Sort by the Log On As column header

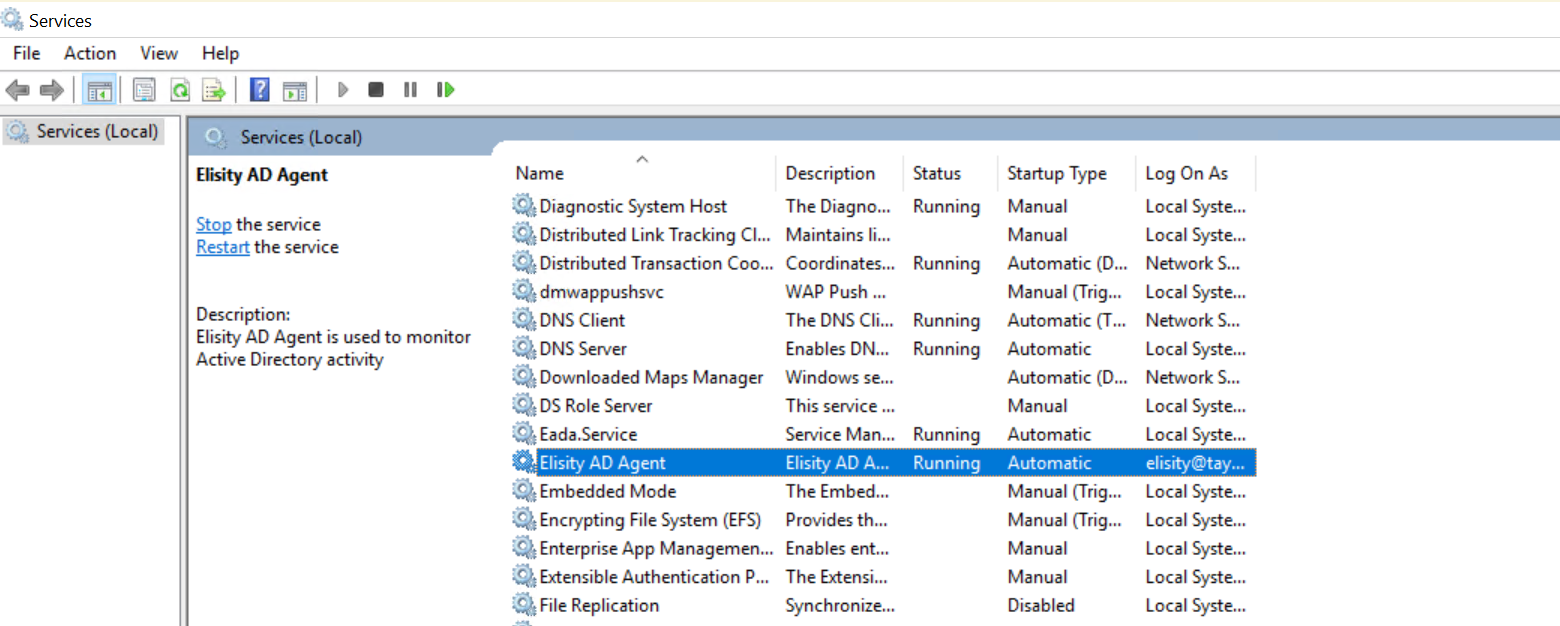[1196, 173]
